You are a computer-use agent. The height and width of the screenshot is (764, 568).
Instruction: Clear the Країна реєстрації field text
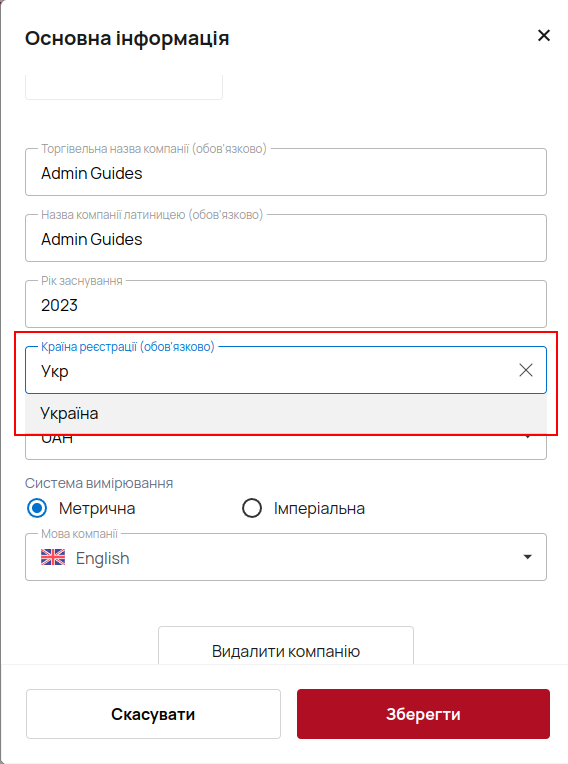(526, 370)
